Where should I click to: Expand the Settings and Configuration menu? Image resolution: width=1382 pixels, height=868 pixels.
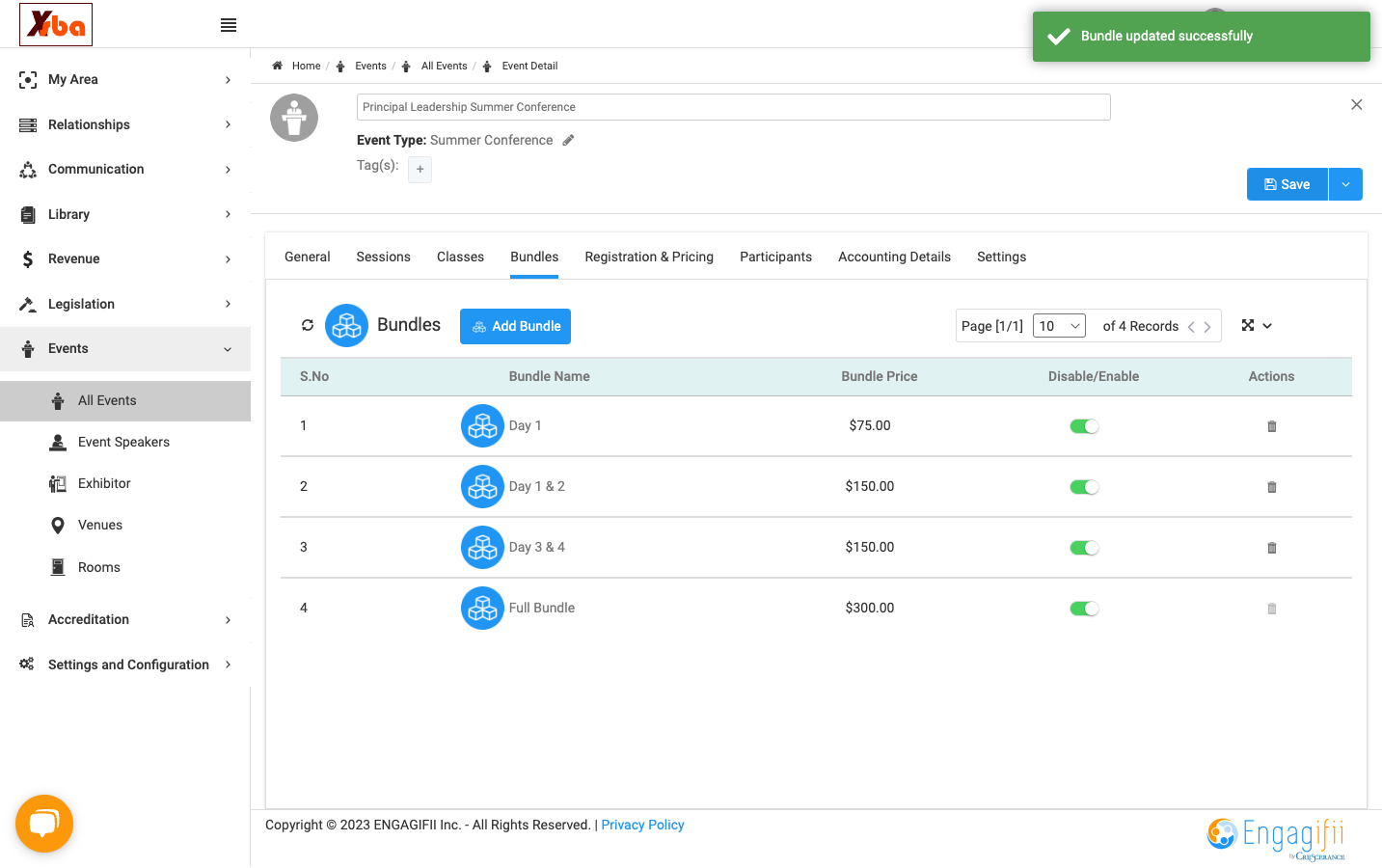click(x=125, y=665)
